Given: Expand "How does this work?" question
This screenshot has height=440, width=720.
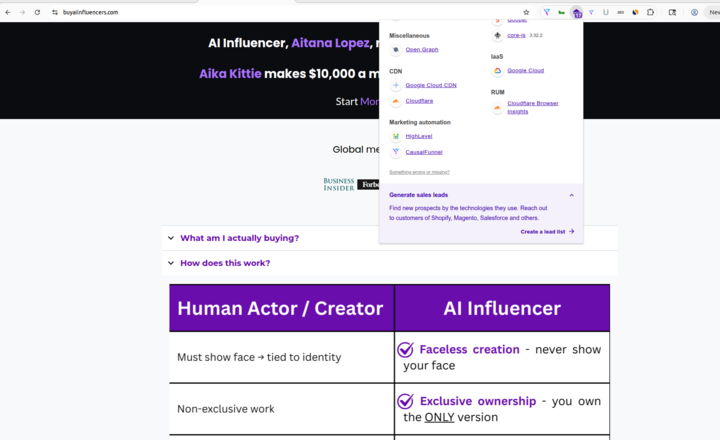Looking at the screenshot, I should pos(225,263).
